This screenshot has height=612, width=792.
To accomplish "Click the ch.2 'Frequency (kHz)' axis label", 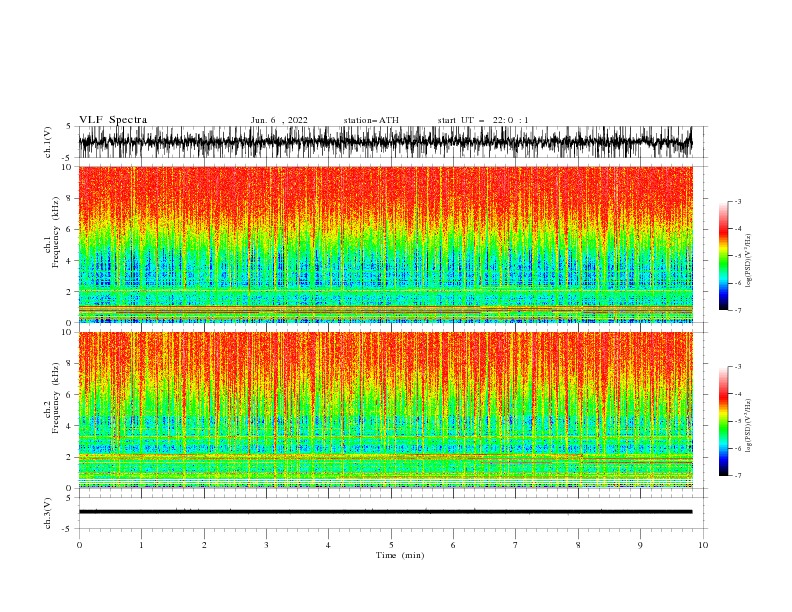I will (x=56, y=398).
